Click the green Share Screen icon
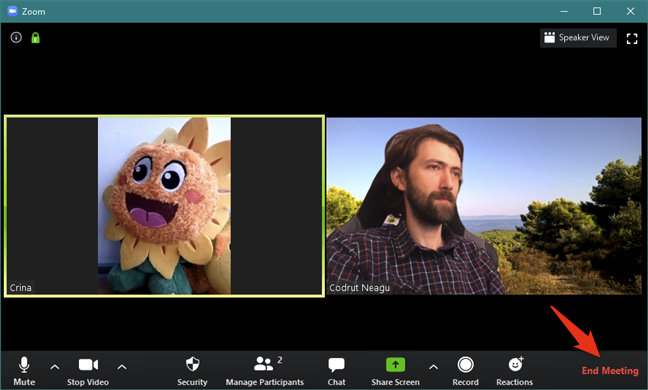This screenshot has height=390, width=648. (395, 365)
